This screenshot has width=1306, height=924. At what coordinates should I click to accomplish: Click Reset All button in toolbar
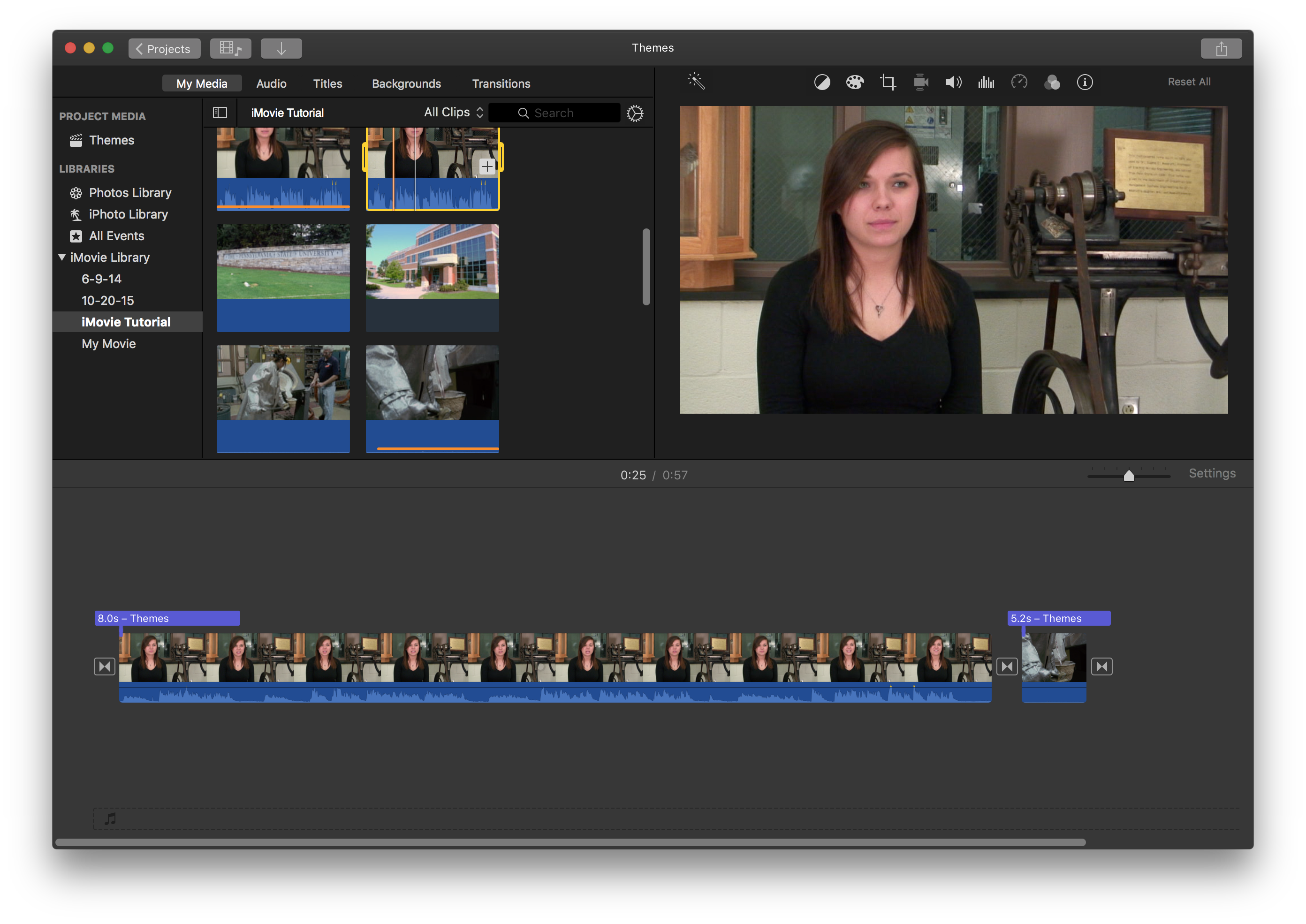coord(1191,82)
